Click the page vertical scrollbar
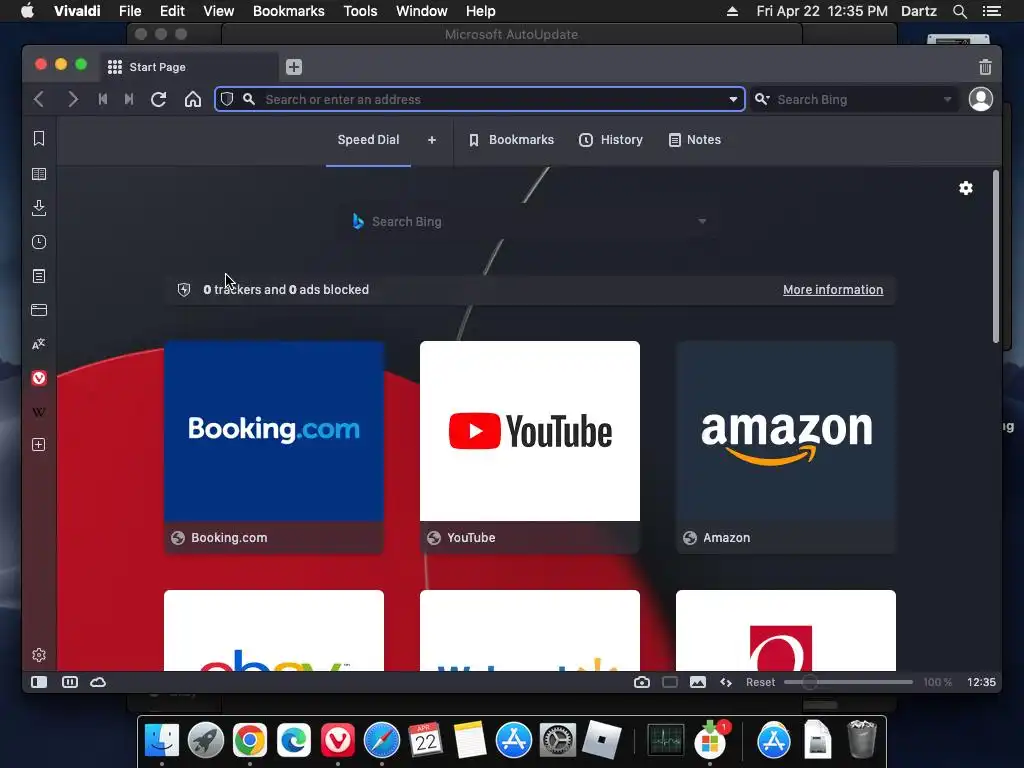This screenshot has height=768, width=1024. pos(996,257)
